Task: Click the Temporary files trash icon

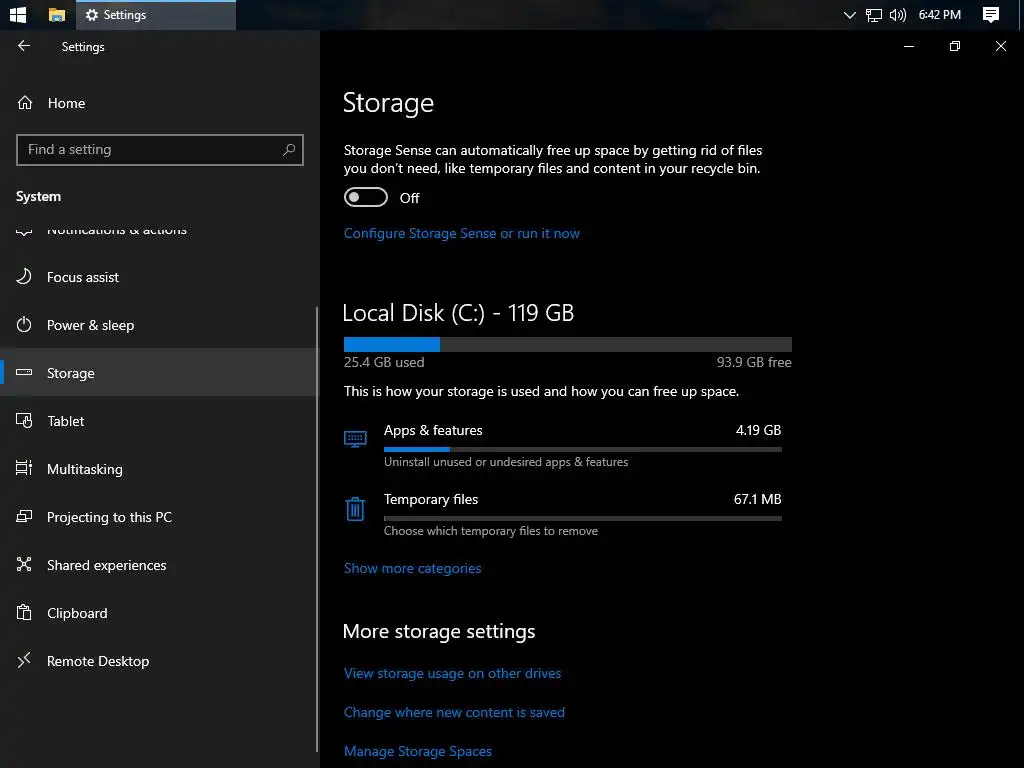Action: [x=355, y=509]
